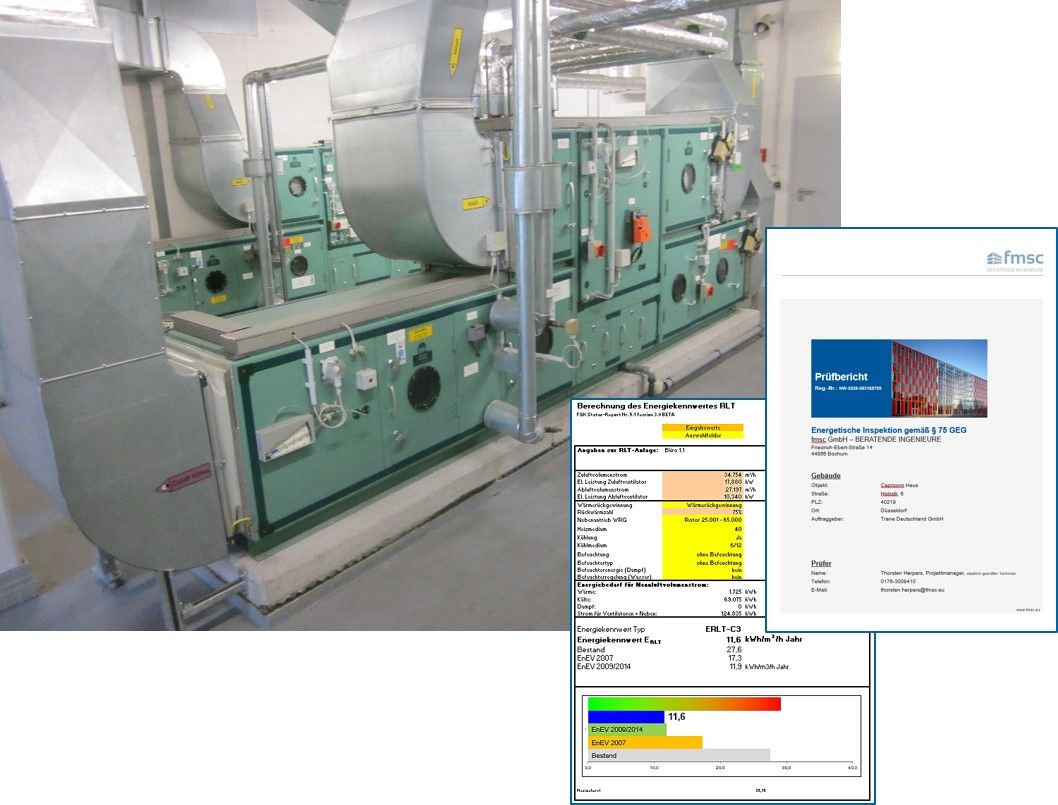Screen dimensions: 1058x805
Task: Select the 'Büro 1.1' system name
Action: coord(675,450)
